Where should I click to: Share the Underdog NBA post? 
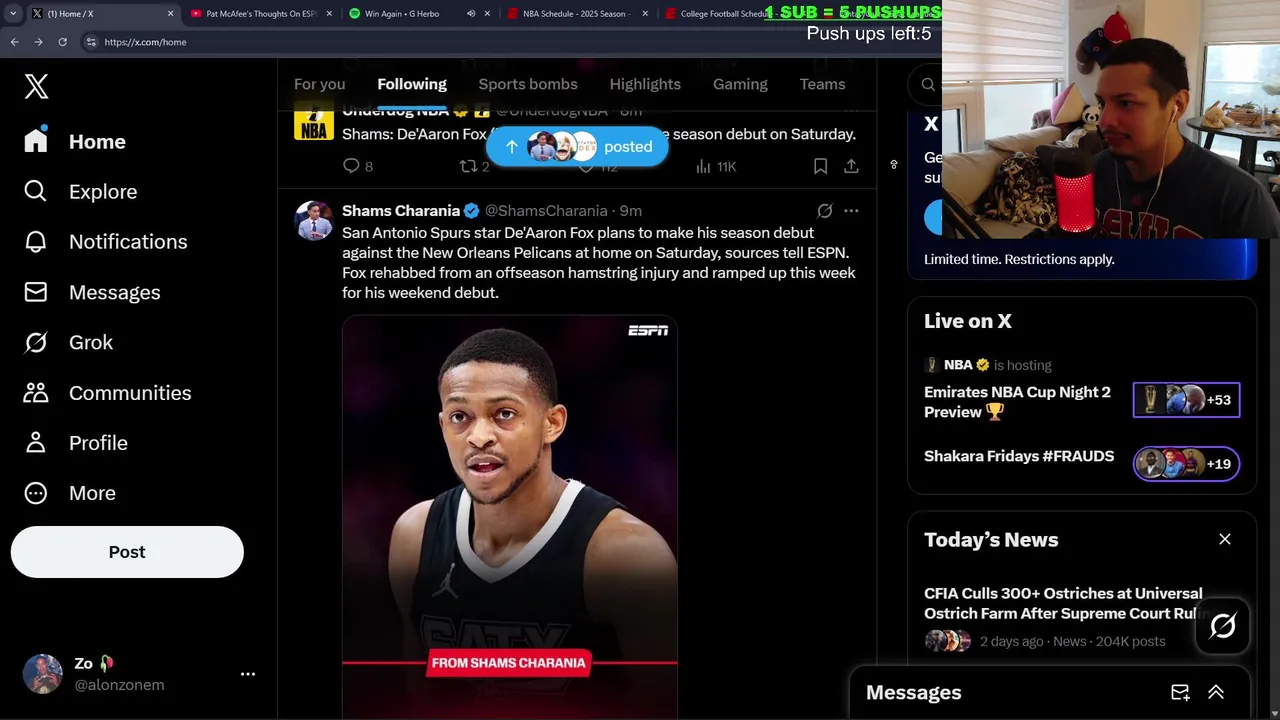click(851, 166)
